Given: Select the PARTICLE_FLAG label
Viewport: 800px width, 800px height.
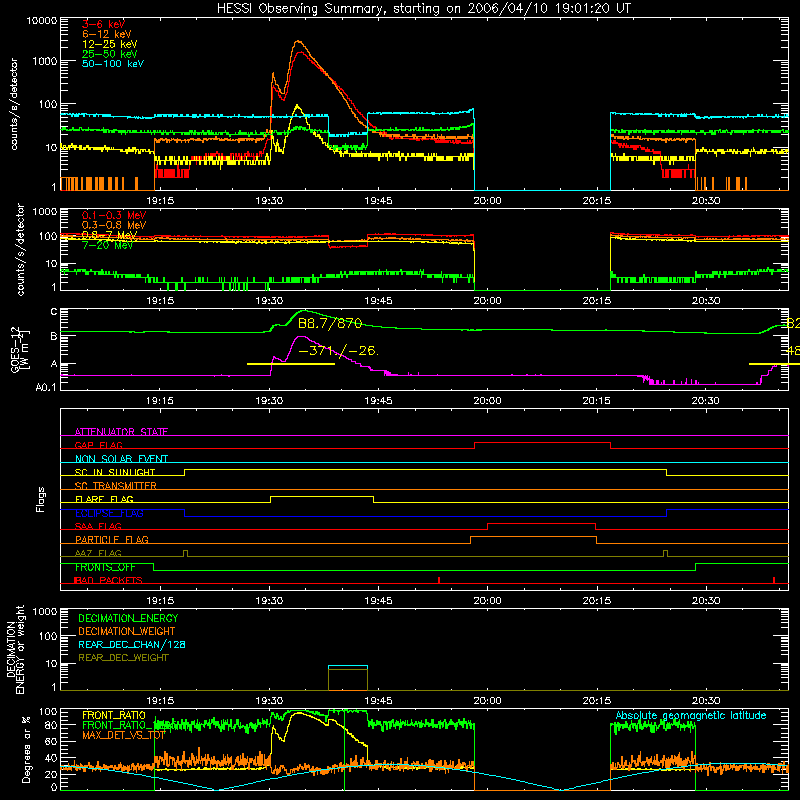Looking at the screenshot, I should (x=112, y=540).
